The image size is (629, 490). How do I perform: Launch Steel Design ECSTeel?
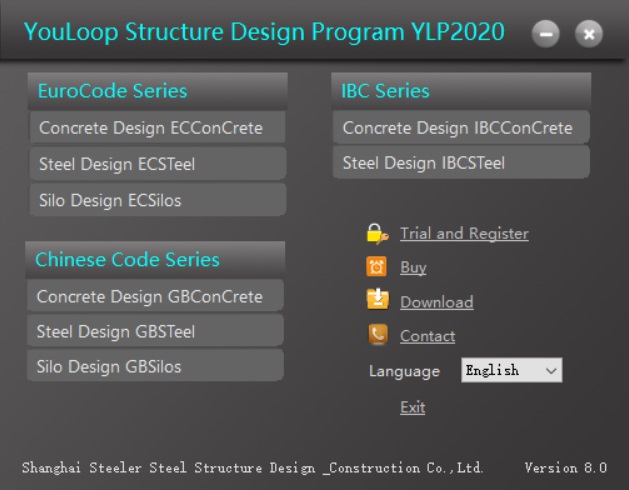(156, 164)
